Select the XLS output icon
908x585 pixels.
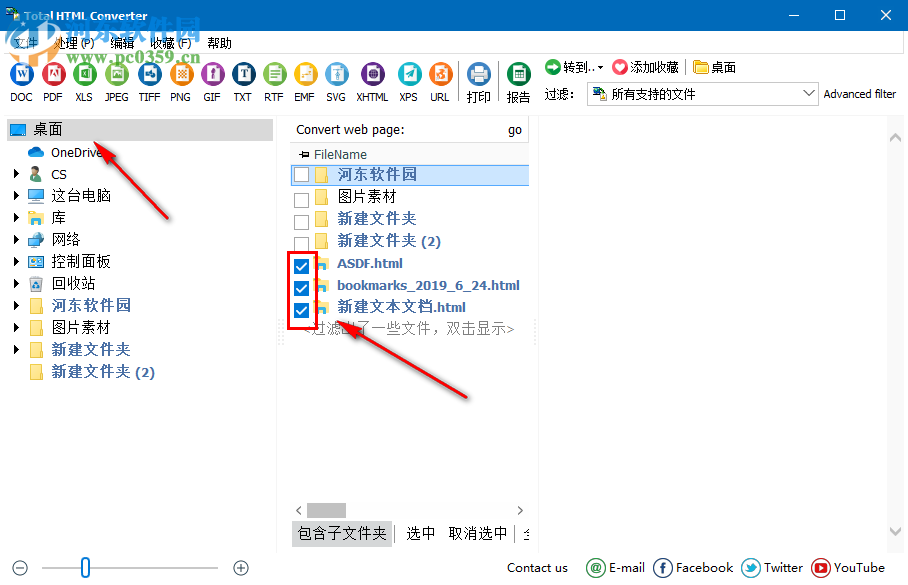[x=85, y=74]
